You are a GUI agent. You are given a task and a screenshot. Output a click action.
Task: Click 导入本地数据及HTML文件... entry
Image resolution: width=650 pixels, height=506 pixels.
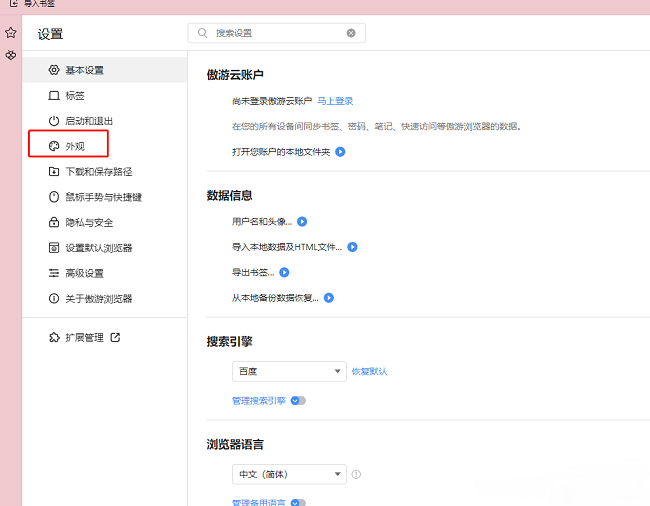tap(287, 247)
